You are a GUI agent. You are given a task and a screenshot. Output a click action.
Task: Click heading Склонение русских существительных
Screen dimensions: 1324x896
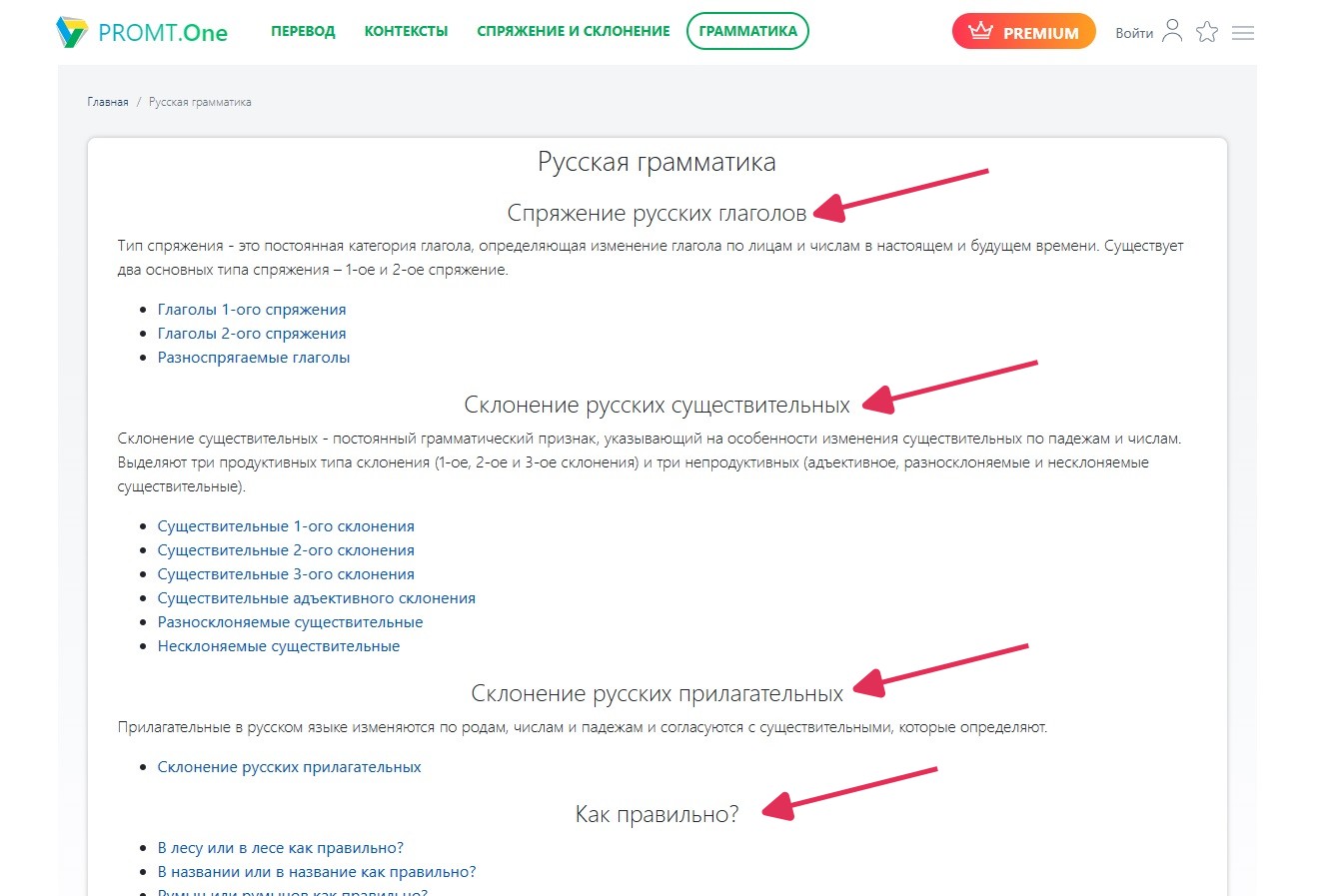[x=657, y=405]
